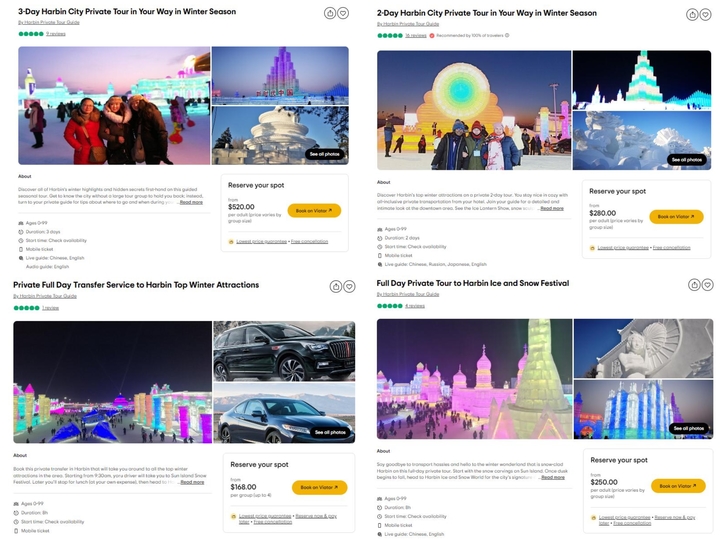Expand Read more on 2-Day tour description
The height and width of the screenshot is (540, 720).
552,208
